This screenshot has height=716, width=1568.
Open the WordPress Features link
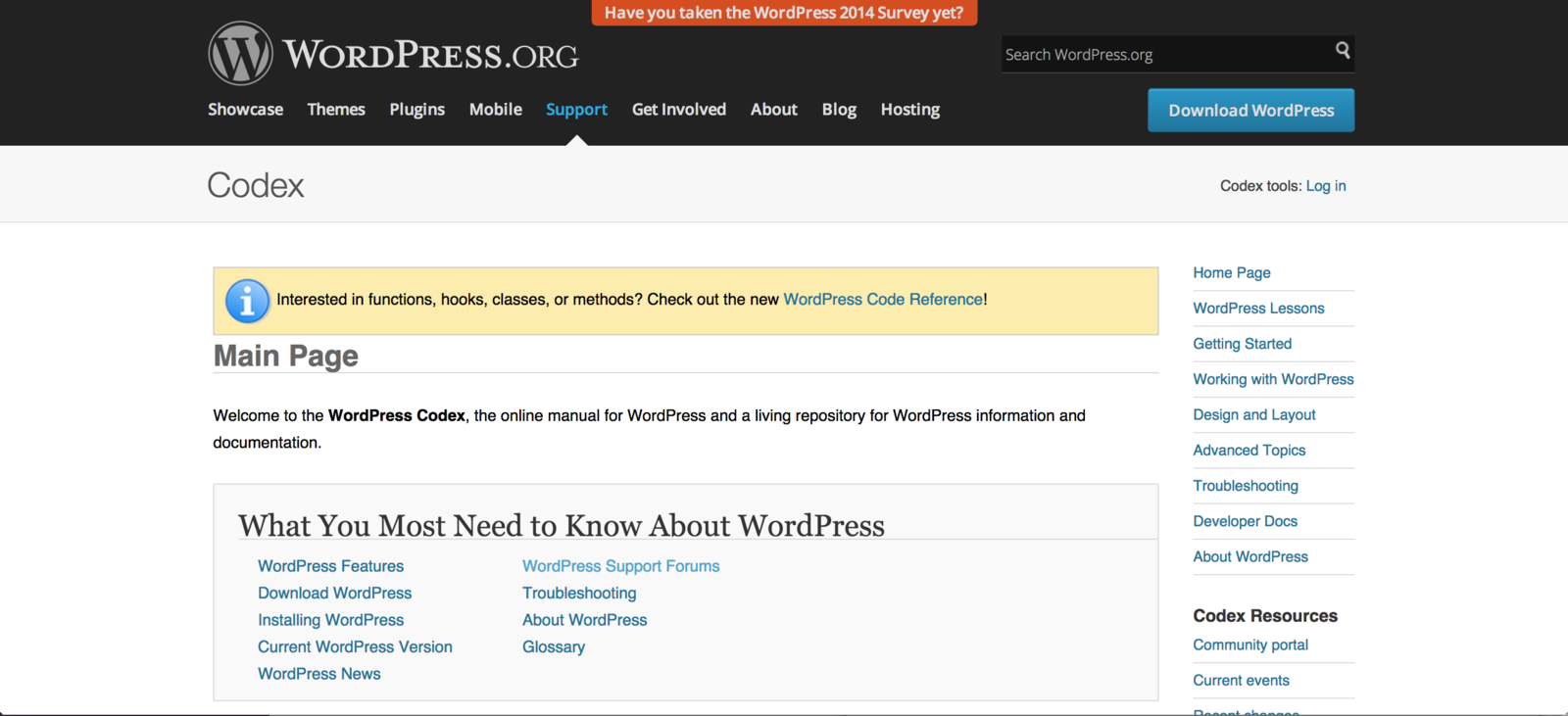coord(330,566)
